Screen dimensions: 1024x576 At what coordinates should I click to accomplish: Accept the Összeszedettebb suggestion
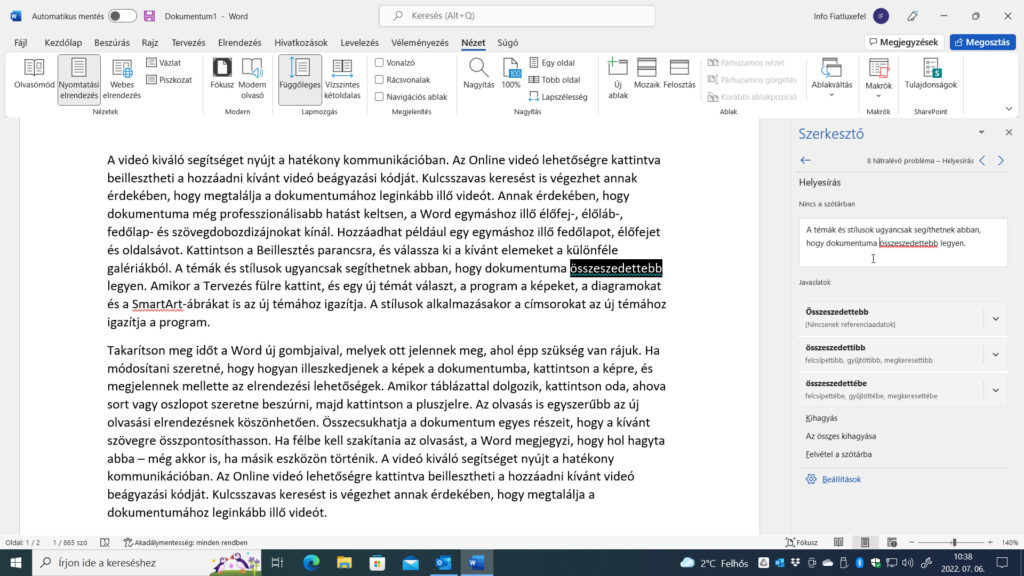[x=891, y=318]
